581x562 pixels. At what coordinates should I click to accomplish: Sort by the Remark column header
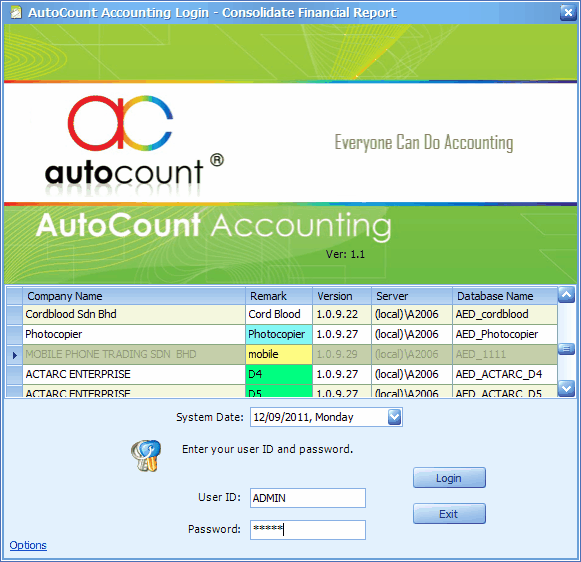coord(279,296)
